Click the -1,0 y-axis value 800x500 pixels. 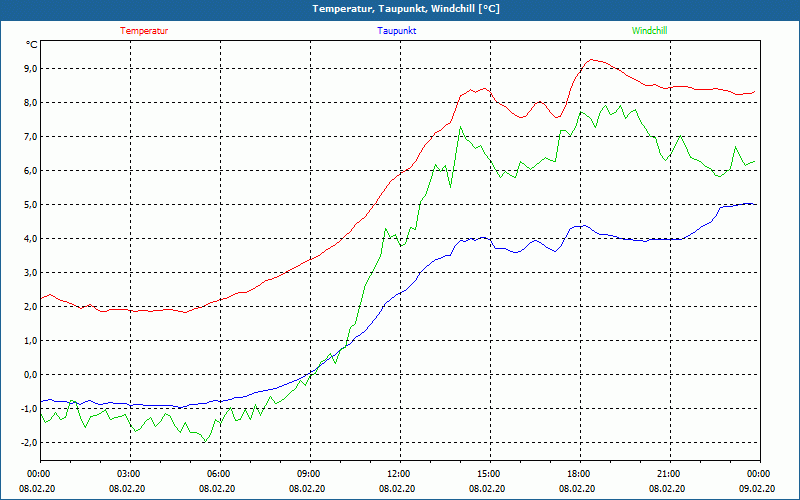[29, 409]
